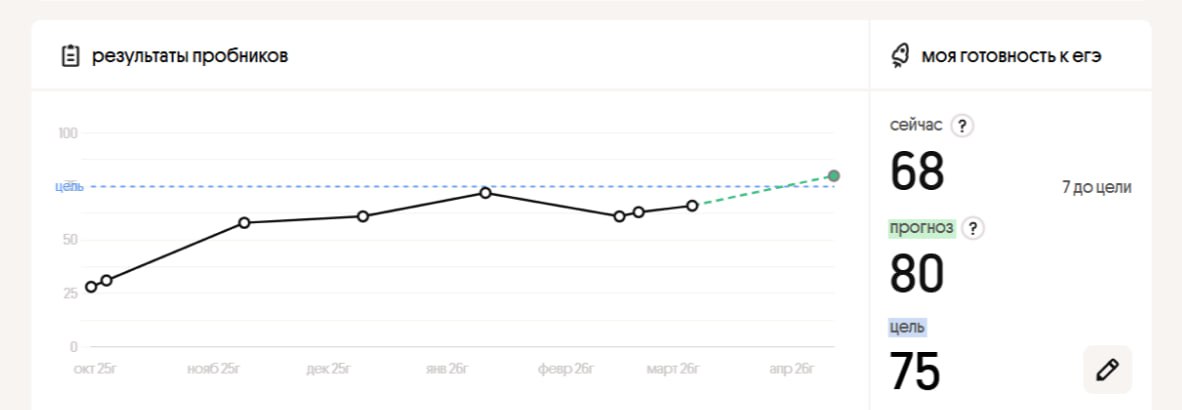Screen dimensions: 1182x410
Task: Click the very first data point on the chart
Action: (91, 287)
